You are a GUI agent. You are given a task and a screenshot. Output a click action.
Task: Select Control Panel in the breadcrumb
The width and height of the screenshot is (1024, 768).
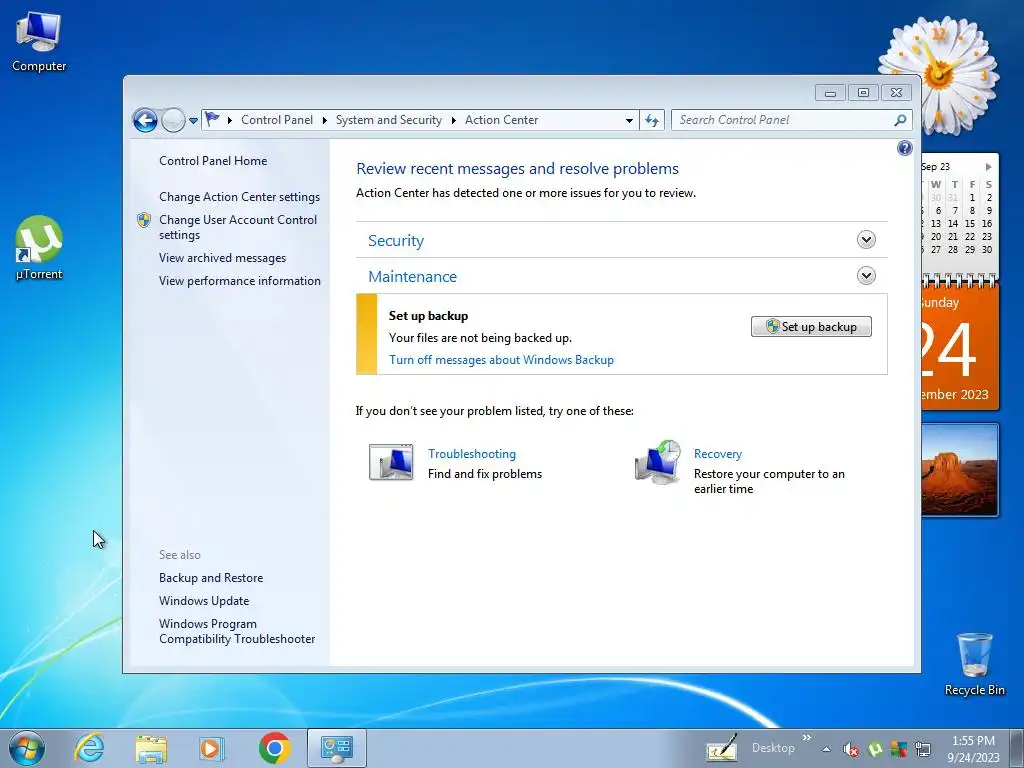(x=276, y=120)
